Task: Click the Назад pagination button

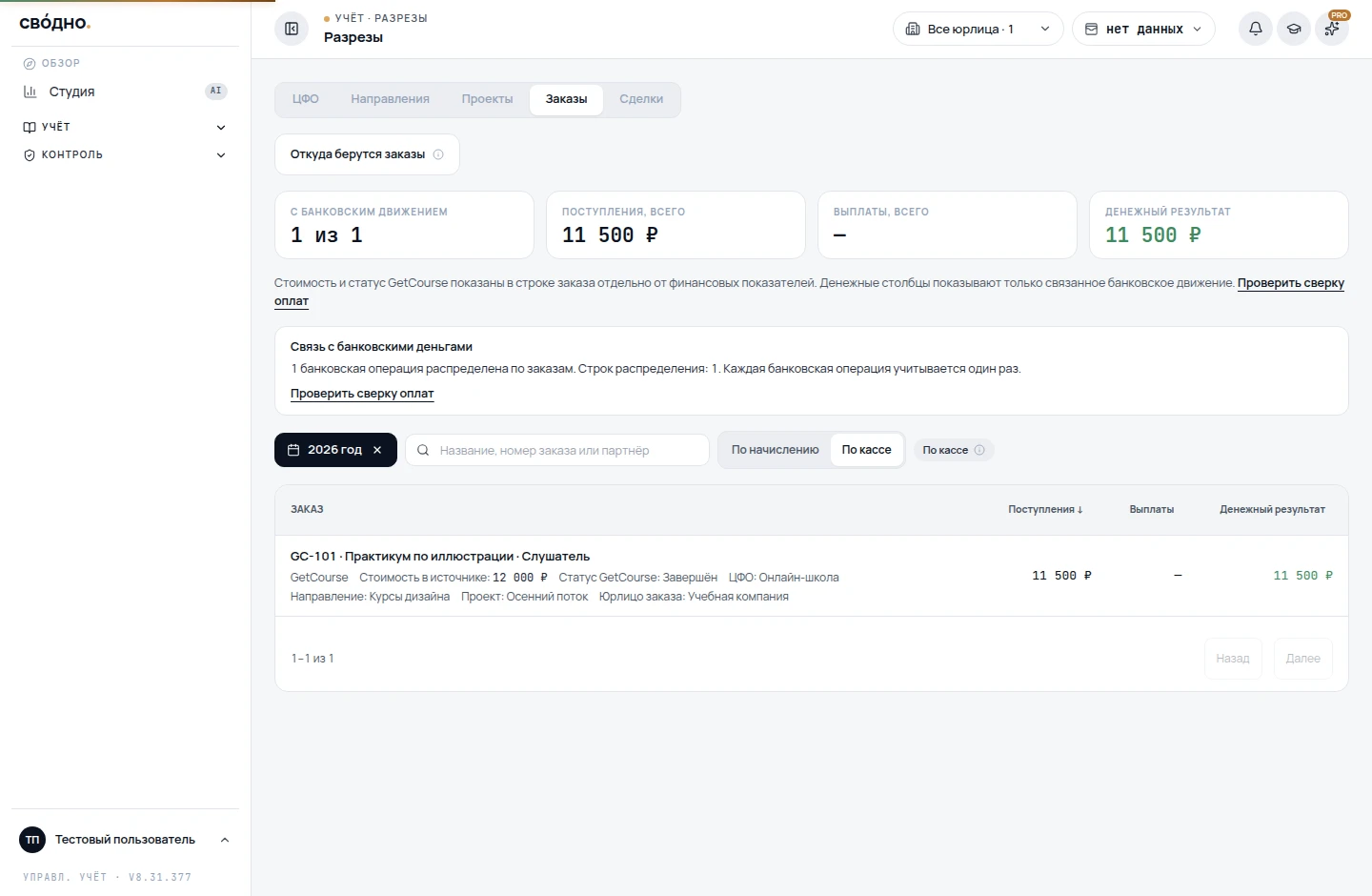Action: tap(1233, 659)
